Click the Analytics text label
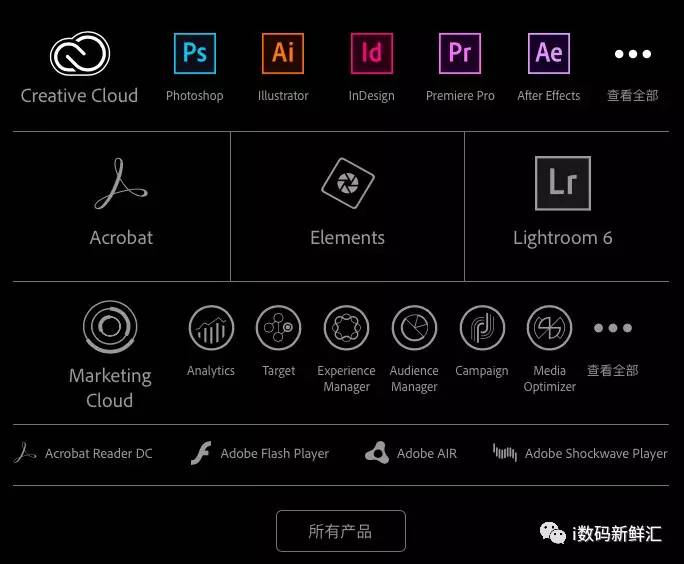 click(211, 371)
